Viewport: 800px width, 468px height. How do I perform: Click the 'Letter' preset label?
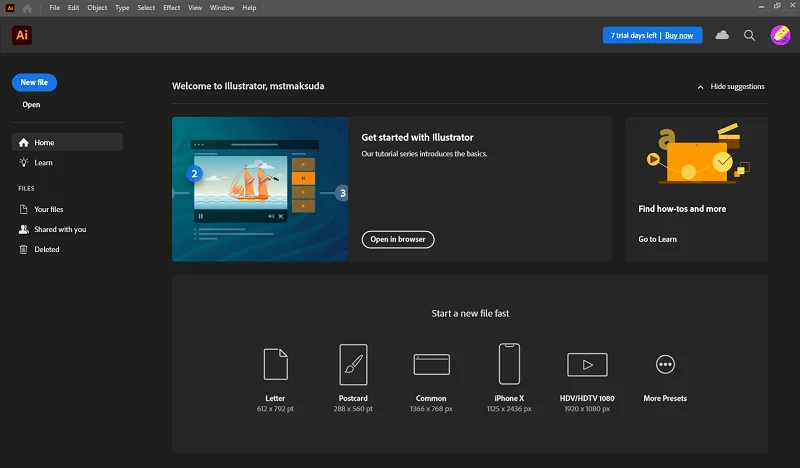click(x=275, y=398)
